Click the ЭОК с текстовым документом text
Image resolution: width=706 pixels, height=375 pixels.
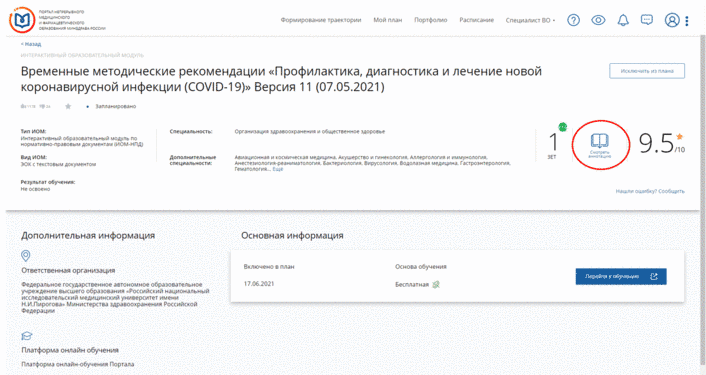(58, 164)
